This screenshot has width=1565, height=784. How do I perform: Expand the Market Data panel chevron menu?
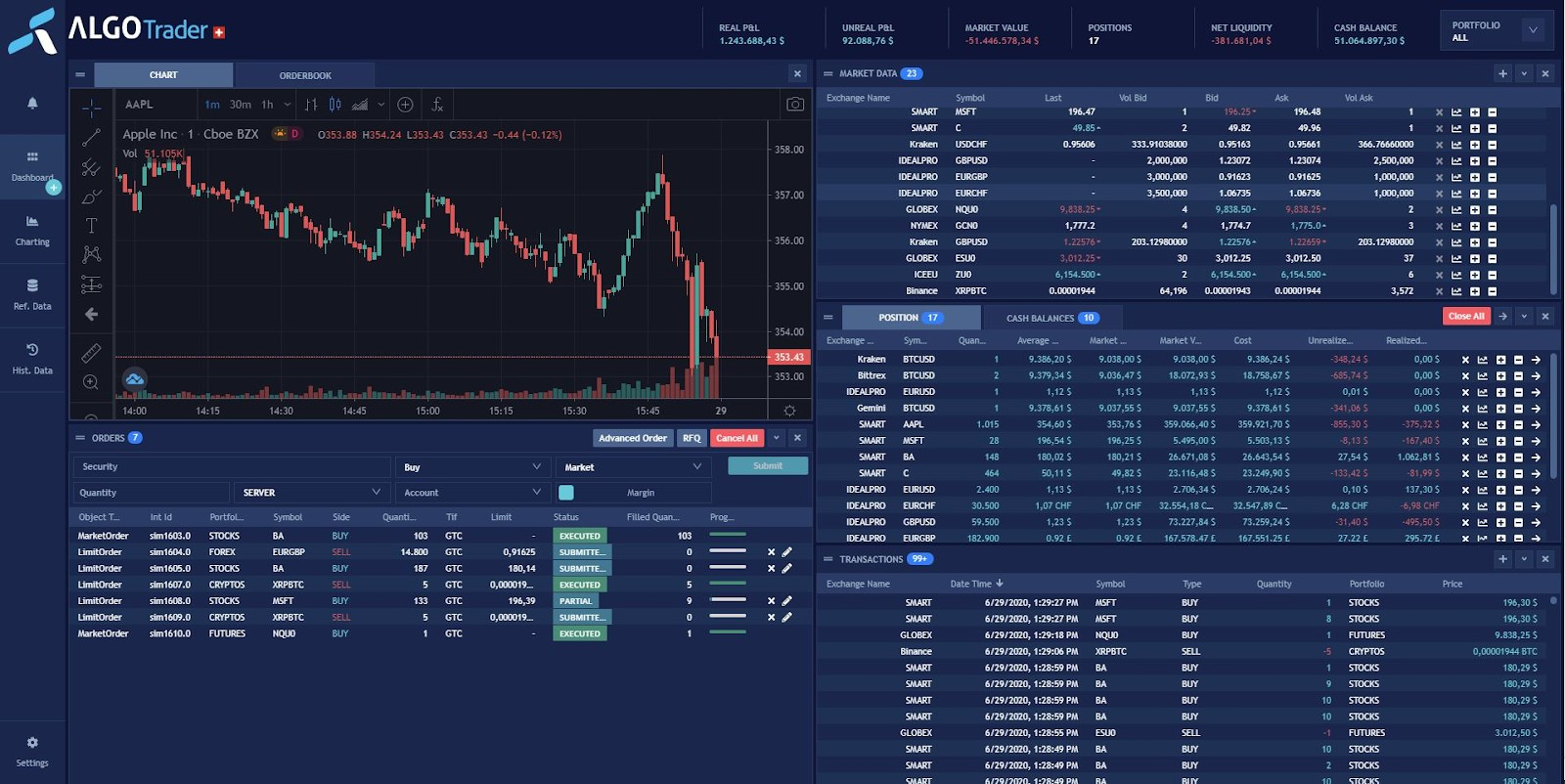coord(1524,73)
